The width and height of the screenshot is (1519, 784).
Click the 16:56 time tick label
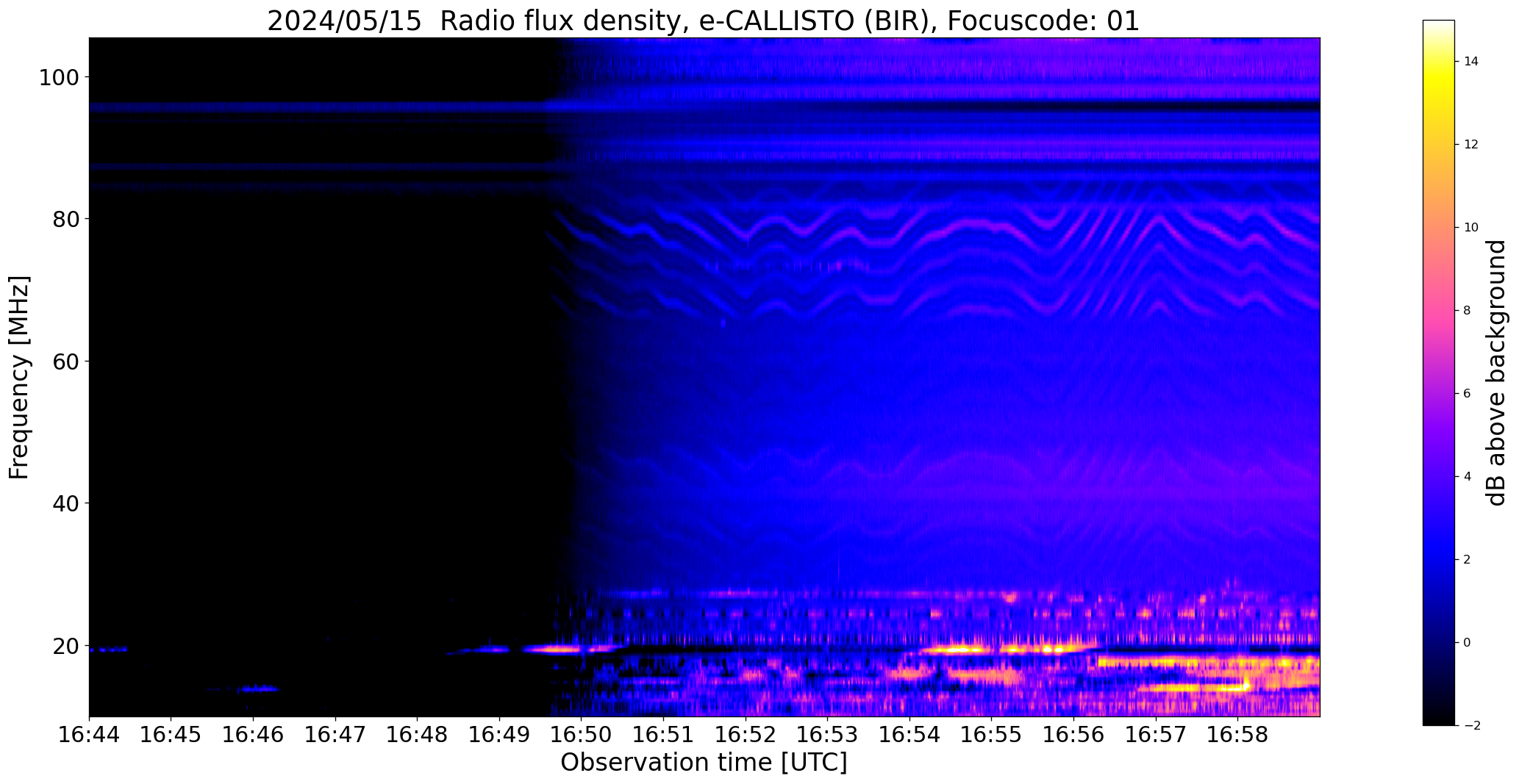coord(1073,734)
